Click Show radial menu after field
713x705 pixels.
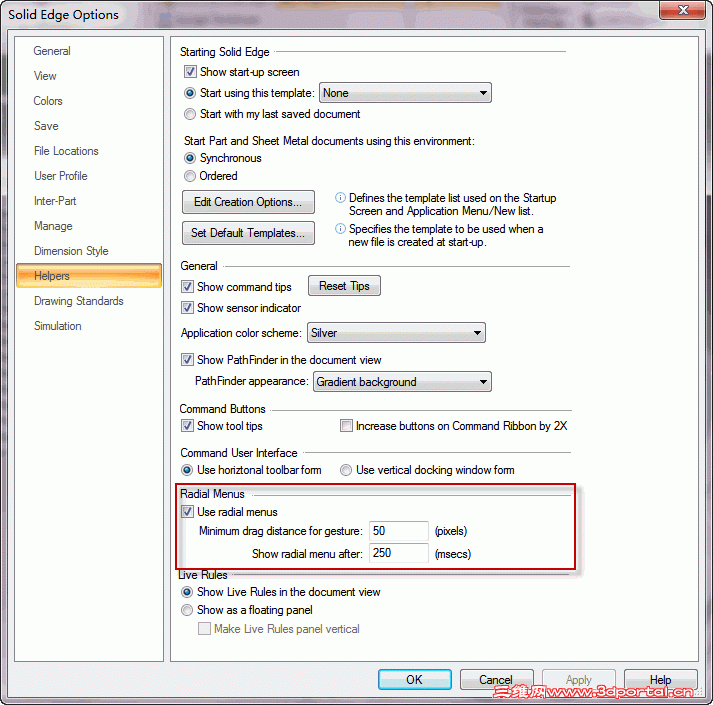pos(399,553)
